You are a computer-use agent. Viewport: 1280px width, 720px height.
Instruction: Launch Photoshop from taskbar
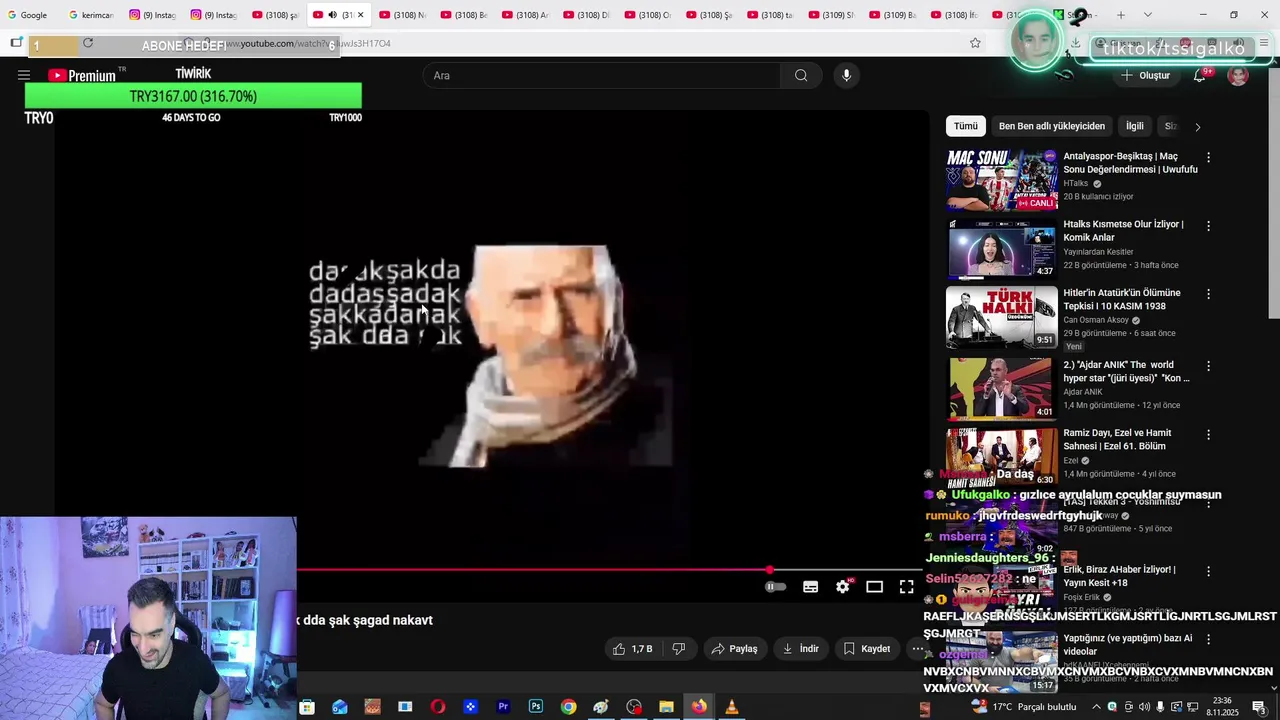tap(536, 707)
